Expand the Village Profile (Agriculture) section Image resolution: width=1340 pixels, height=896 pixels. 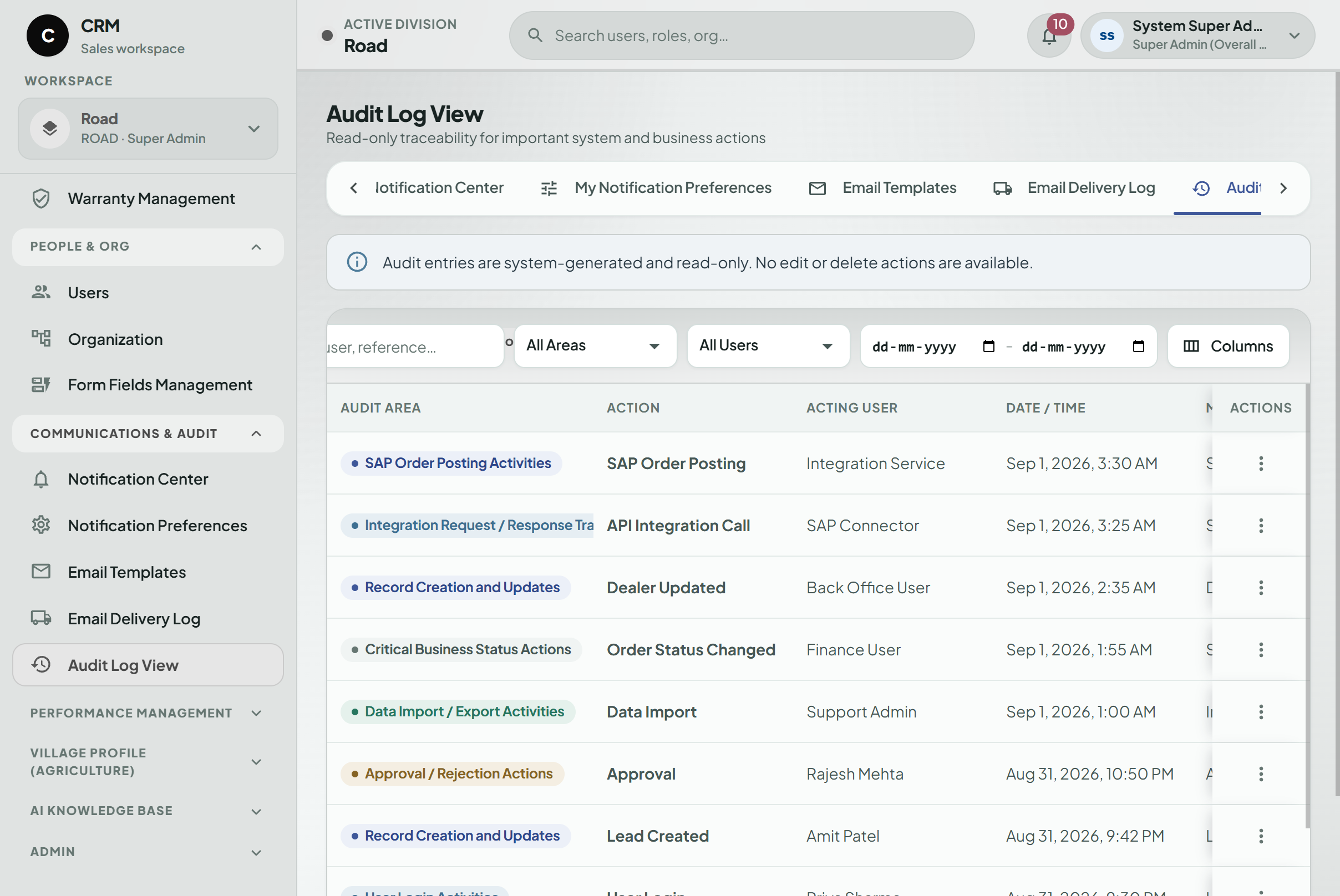148,762
